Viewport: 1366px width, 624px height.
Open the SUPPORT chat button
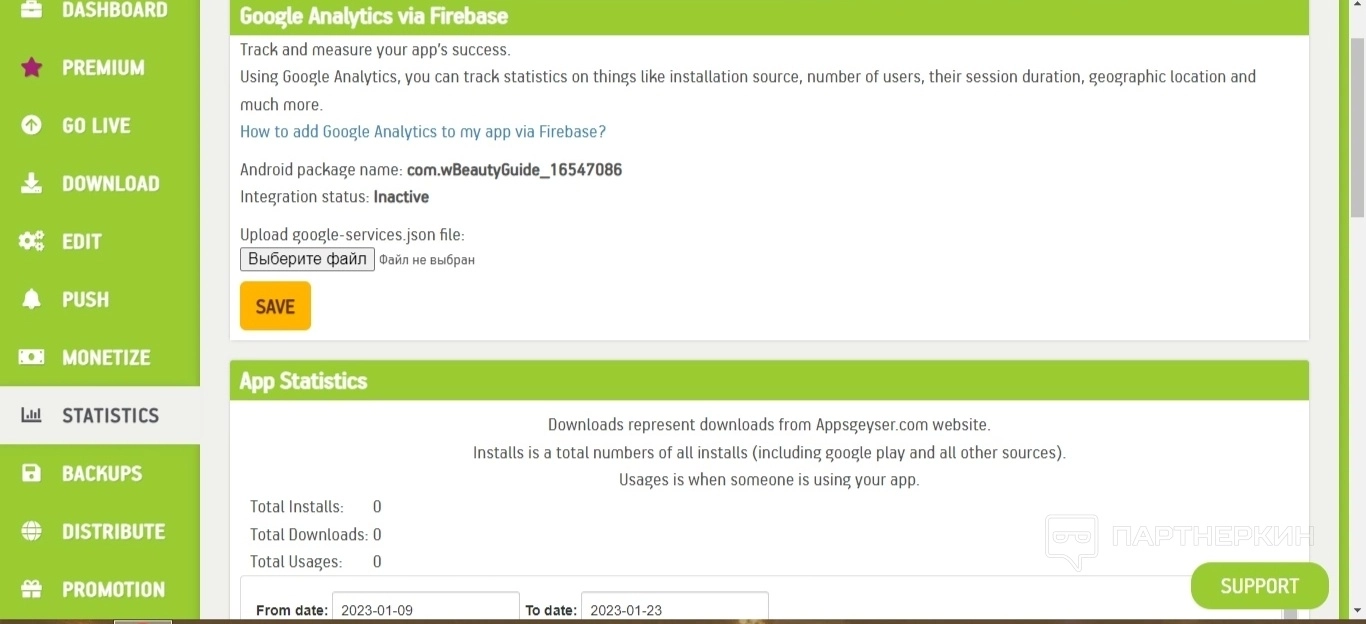coord(1259,586)
